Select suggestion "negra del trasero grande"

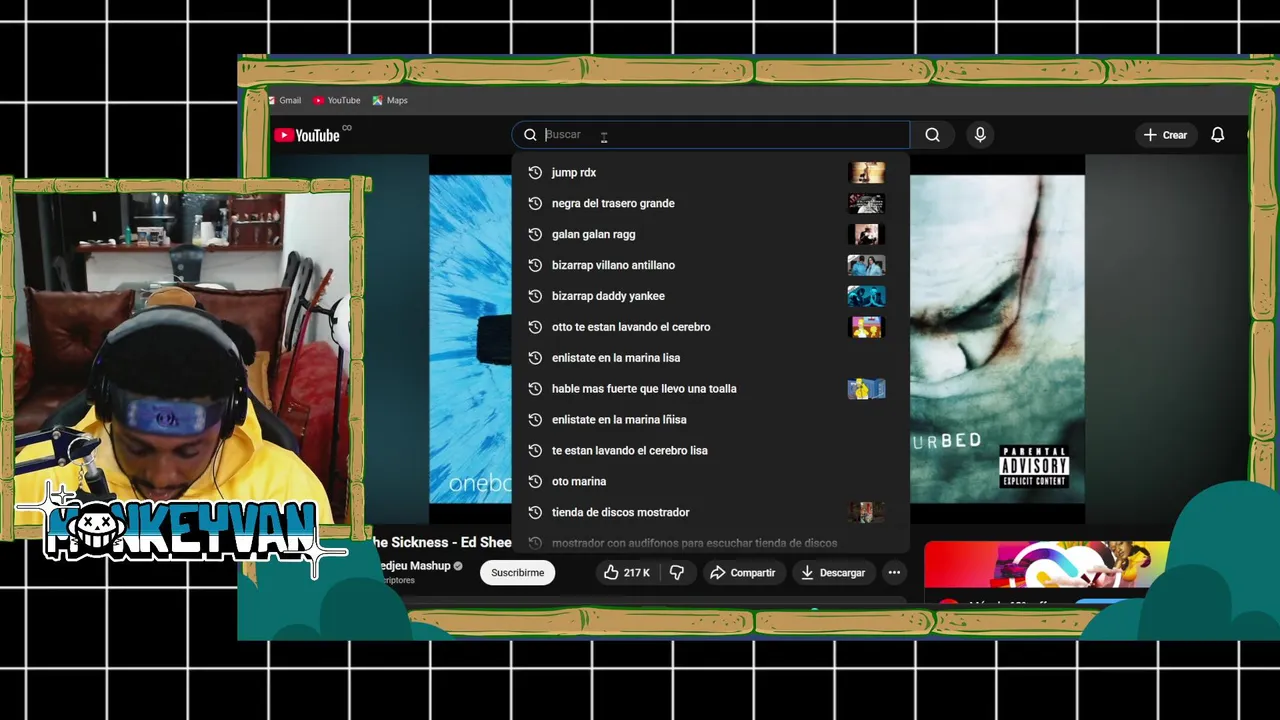point(710,203)
